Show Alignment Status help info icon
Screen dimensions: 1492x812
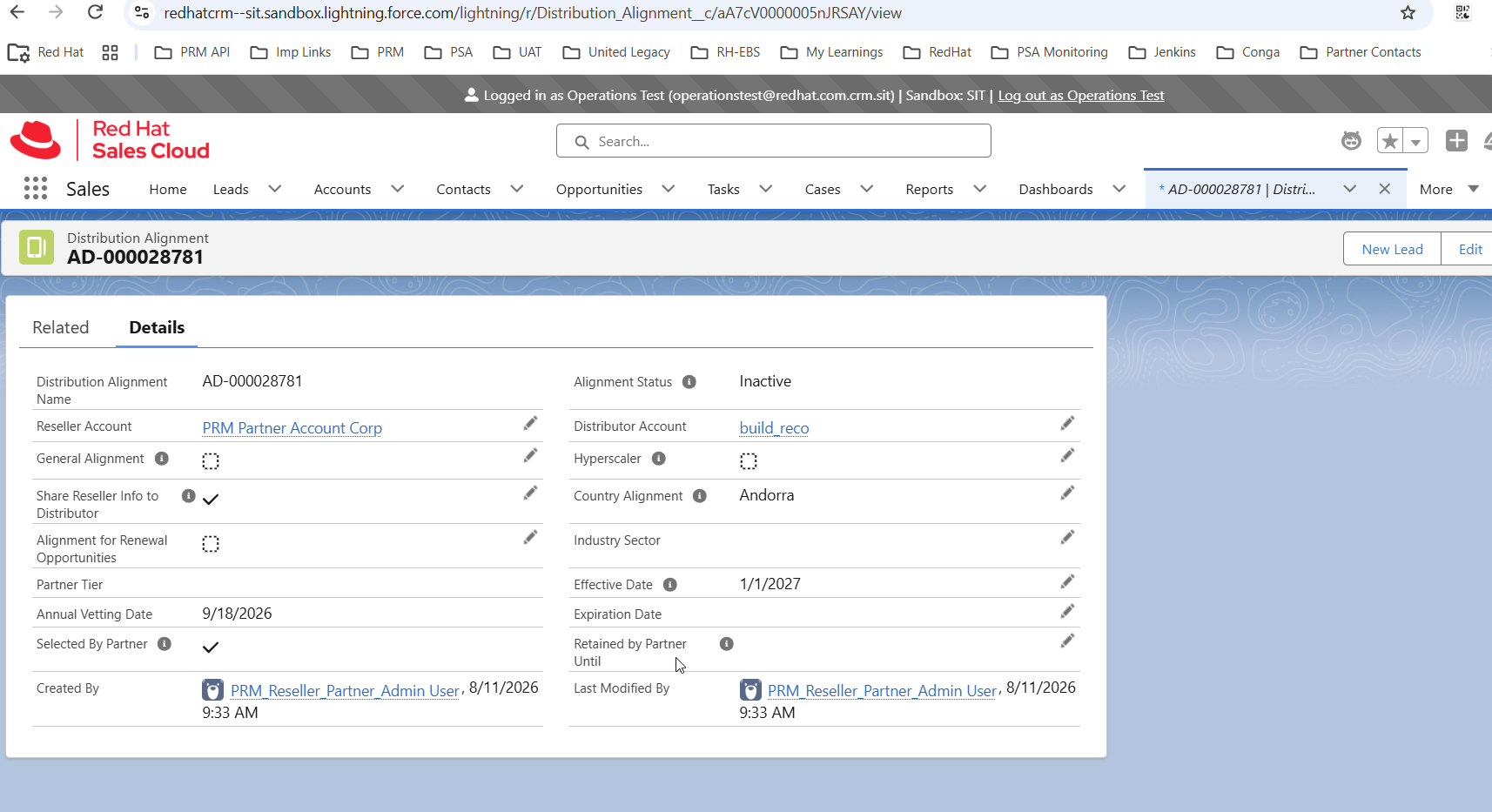[x=689, y=382]
